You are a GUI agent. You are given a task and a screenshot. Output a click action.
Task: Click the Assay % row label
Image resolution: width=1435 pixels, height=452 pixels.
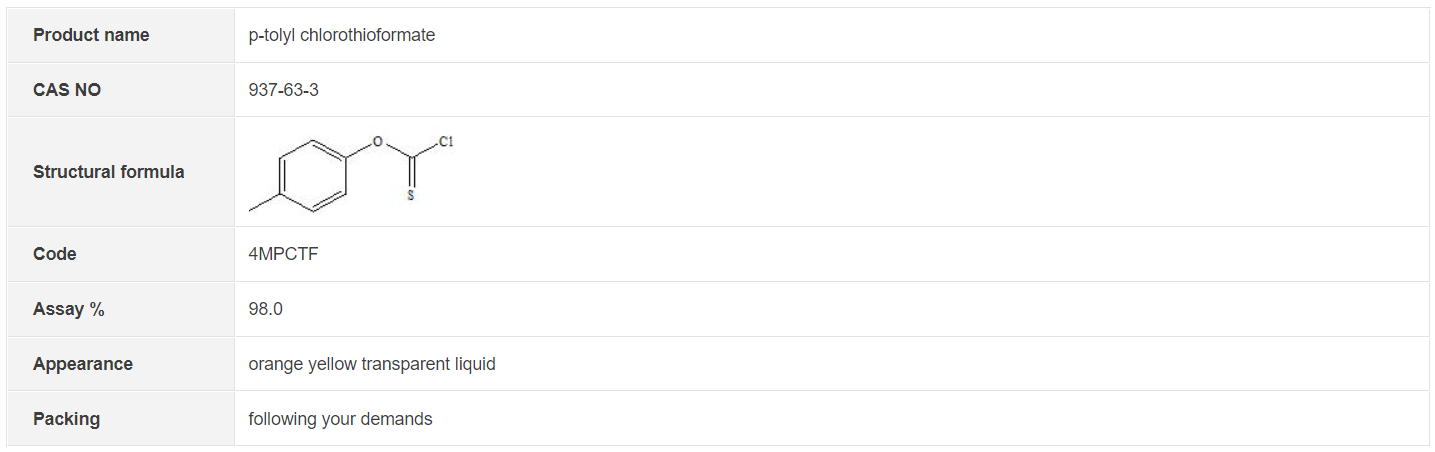click(x=69, y=309)
